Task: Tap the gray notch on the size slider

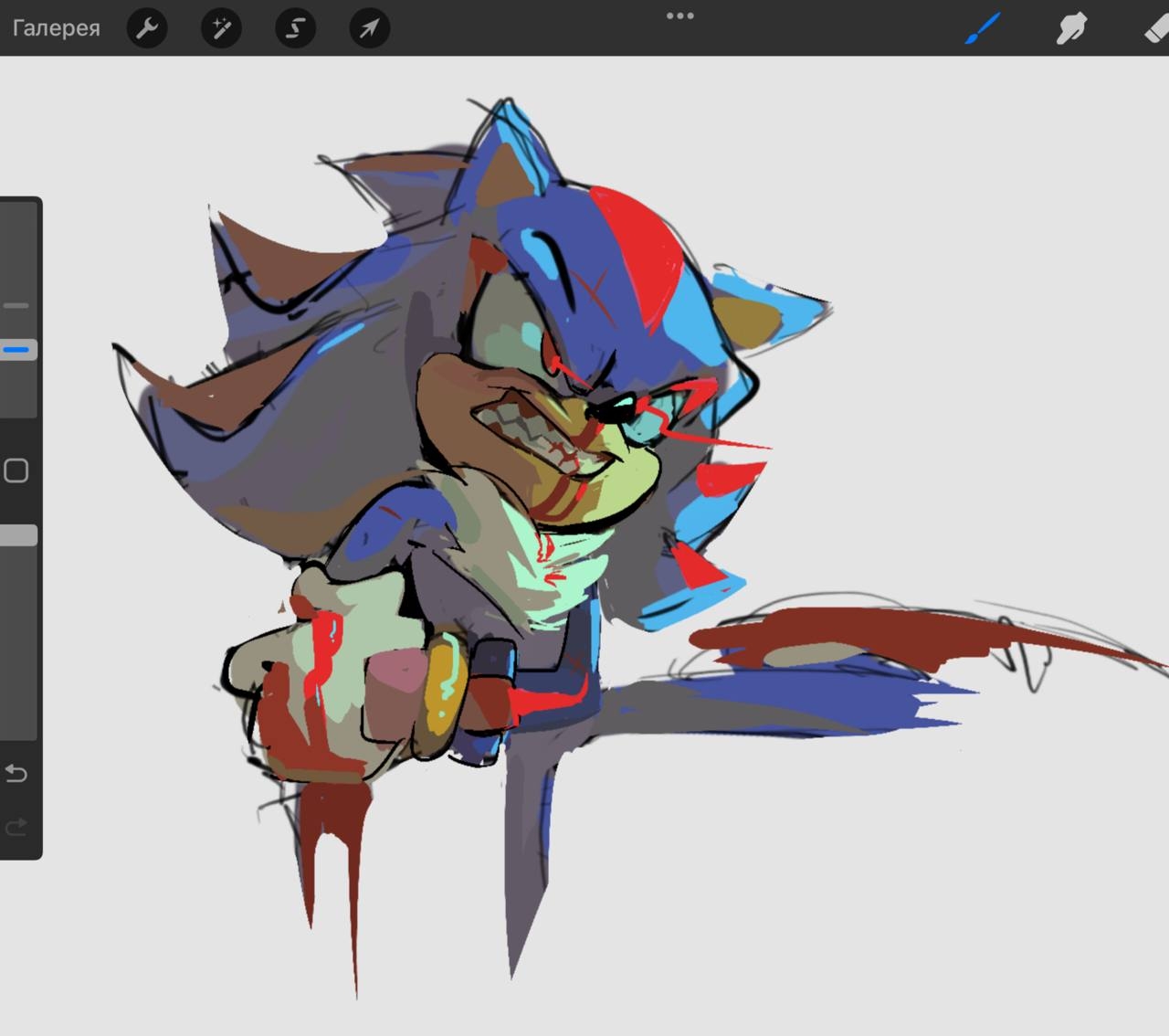Action: (16, 305)
